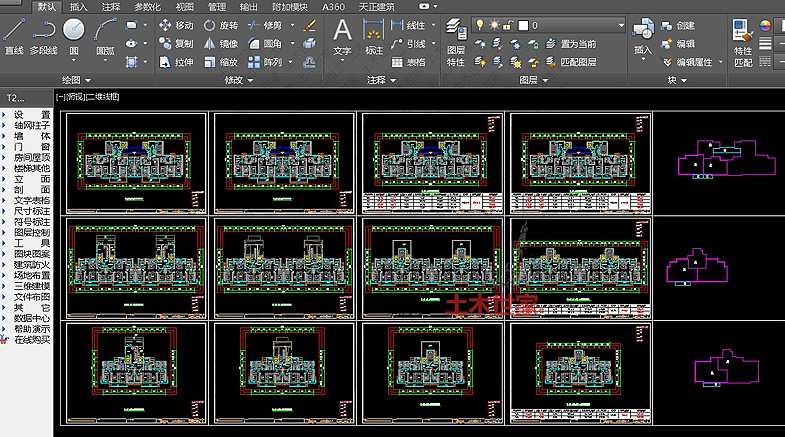The image size is (785, 437).
Task: Open 图层特性 layer properties manager
Action: (456, 42)
